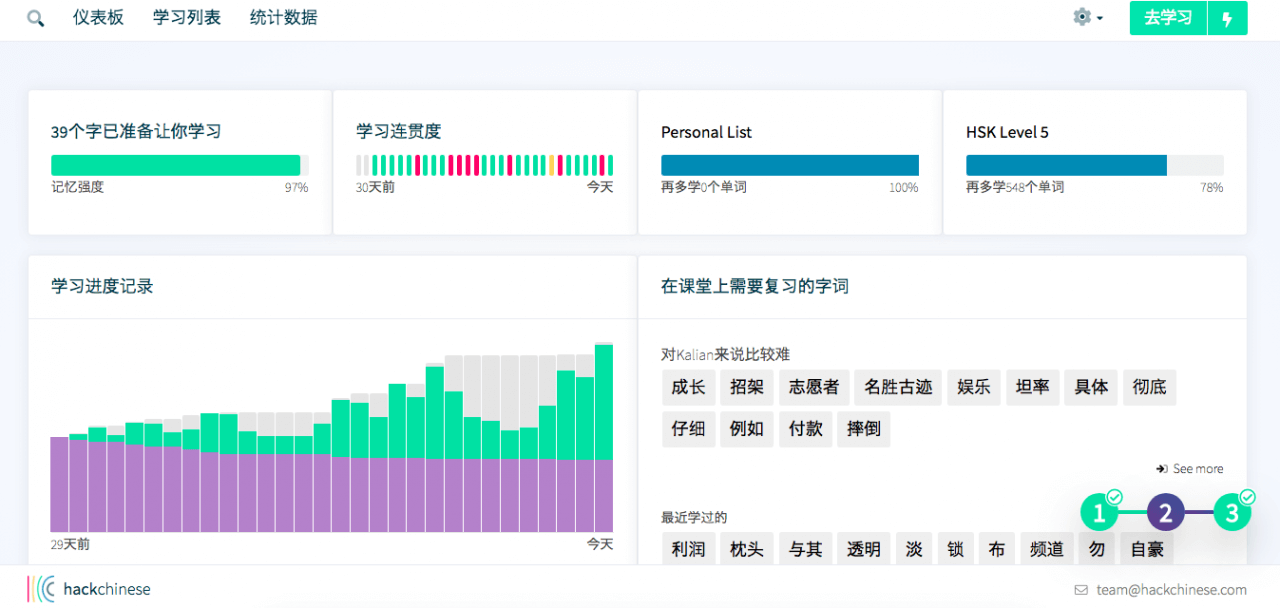Select the word 名胜古迹

898,387
